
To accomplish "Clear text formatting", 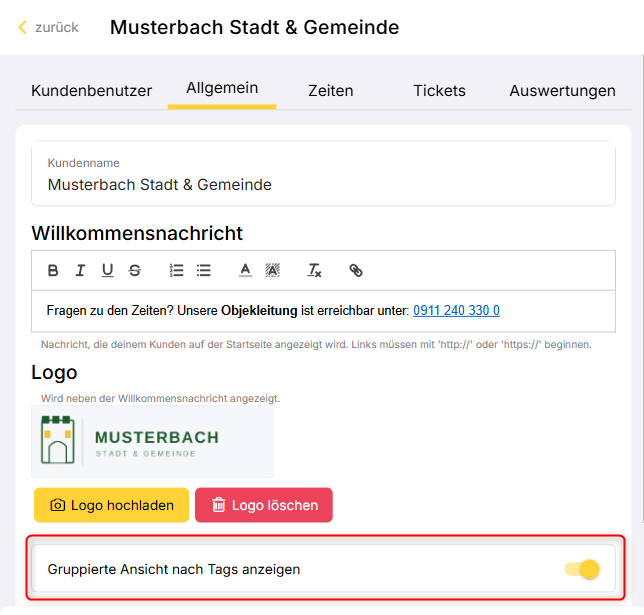I will click(314, 271).
